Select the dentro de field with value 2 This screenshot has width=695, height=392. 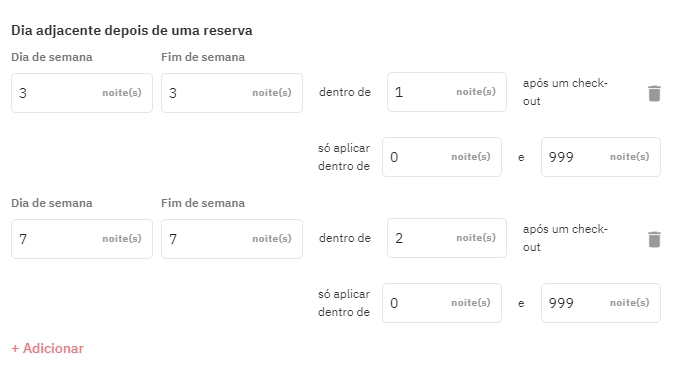(x=447, y=238)
